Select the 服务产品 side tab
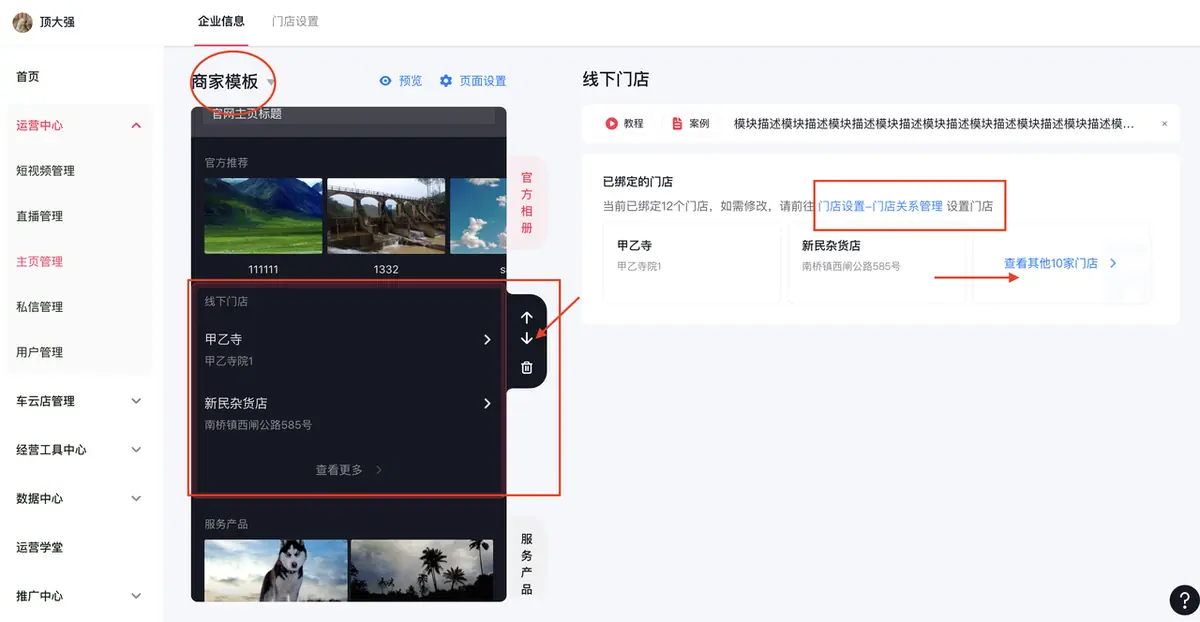Image resolution: width=1200 pixels, height=622 pixels. pos(527,564)
